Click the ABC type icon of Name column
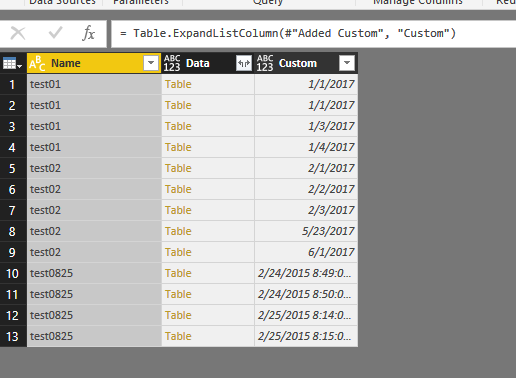The image size is (516, 378). [x=37, y=63]
